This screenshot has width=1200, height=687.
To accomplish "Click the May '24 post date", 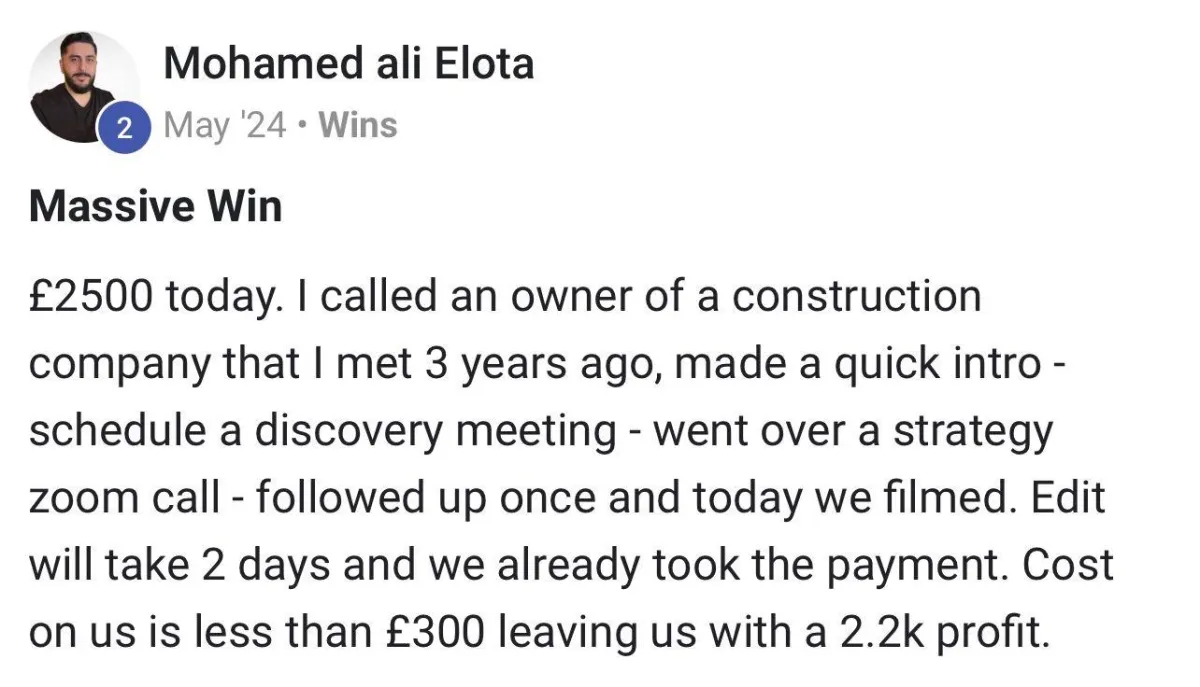I will 225,126.
